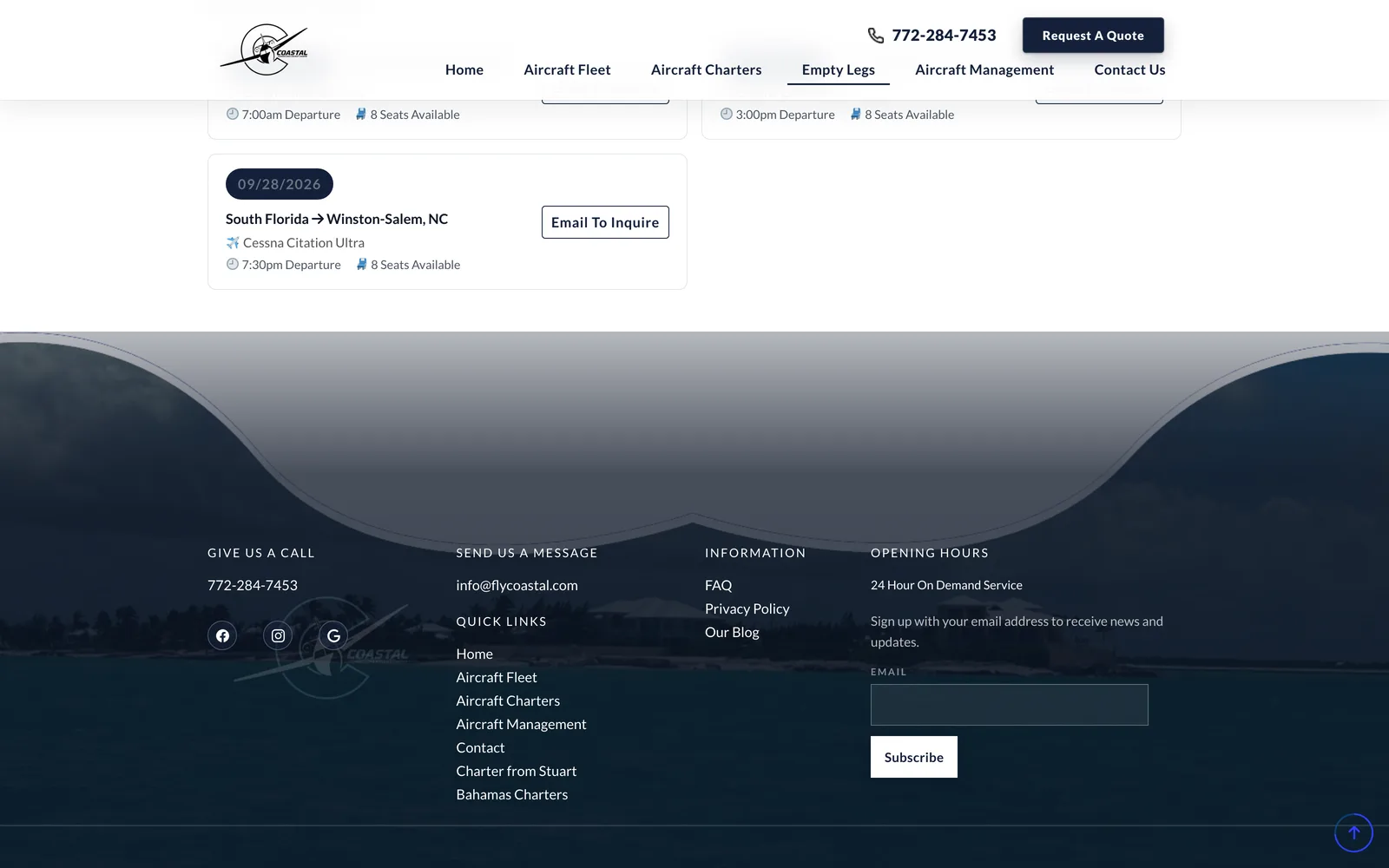Screen dimensions: 1389x868
Task: Click the scroll-to-top arrow button
Action: tap(1353, 832)
